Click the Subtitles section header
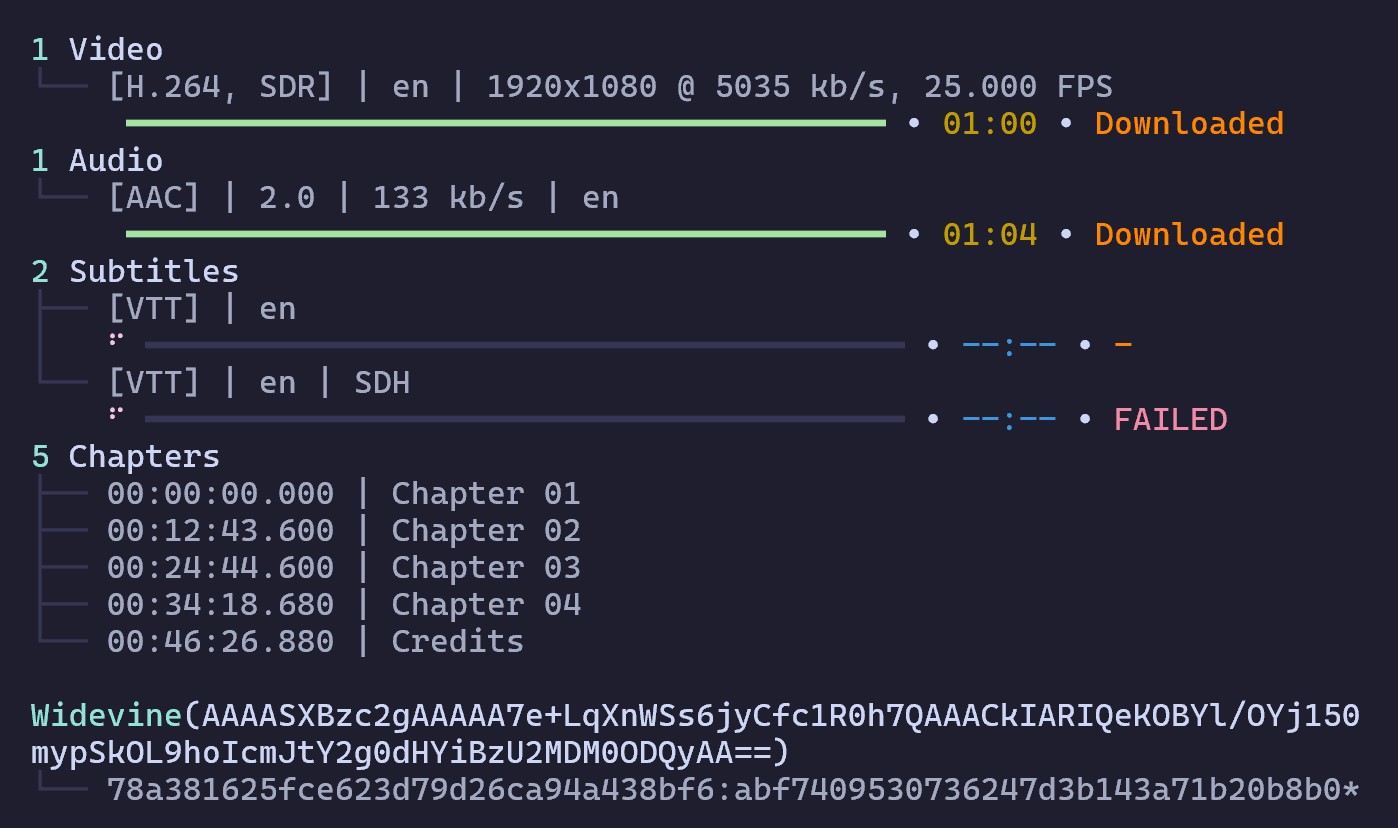The image size is (1398, 828). click(x=135, y=272)
